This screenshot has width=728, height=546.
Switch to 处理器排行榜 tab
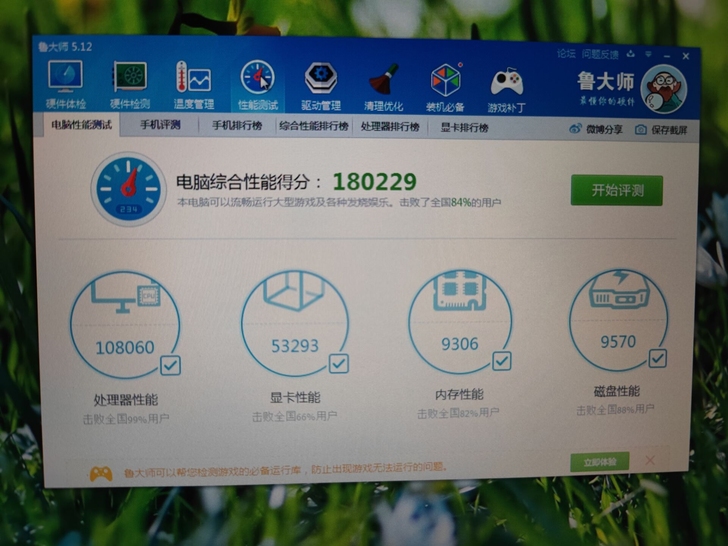coord(390,127)
